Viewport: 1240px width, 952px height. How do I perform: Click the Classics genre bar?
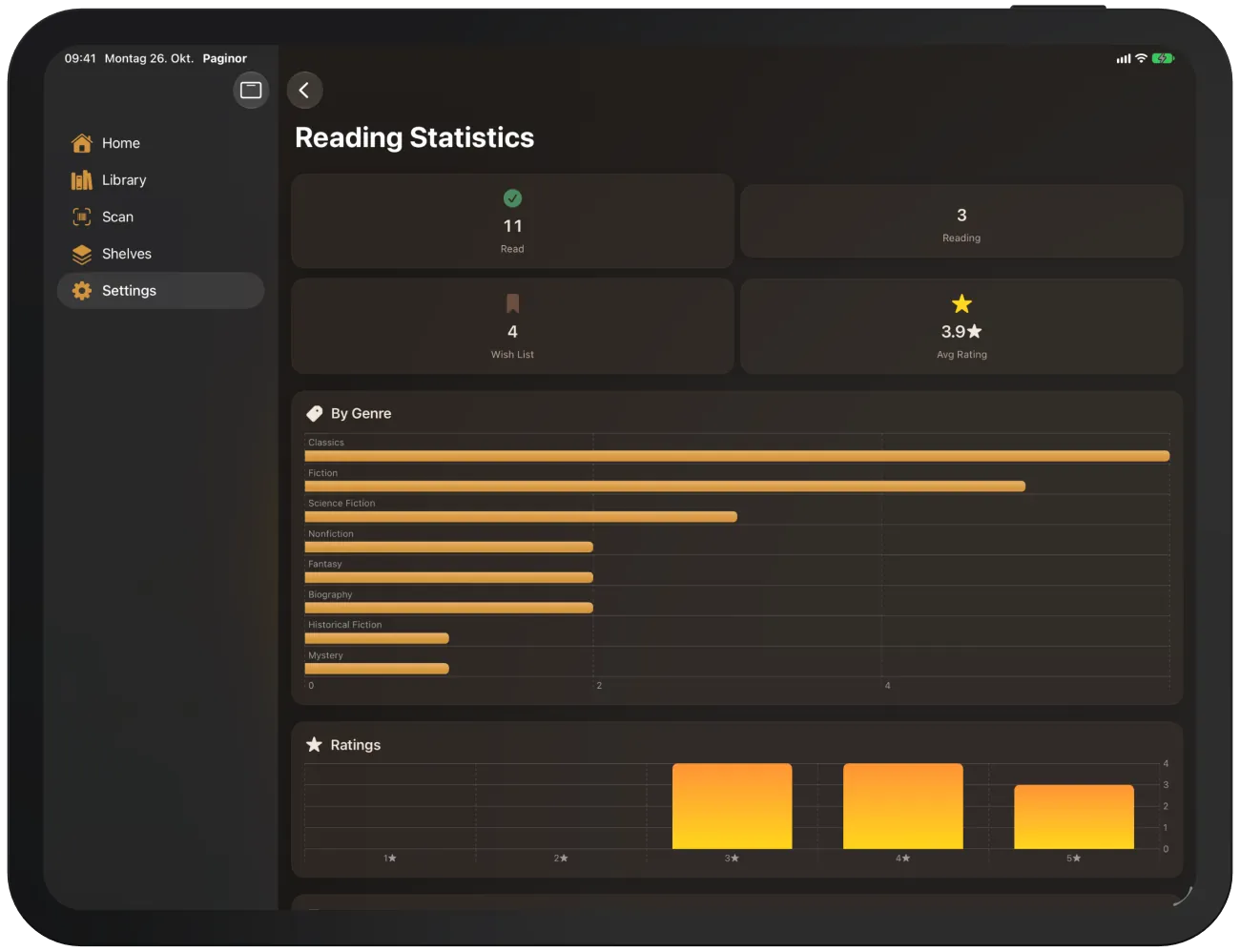point(737,456)
